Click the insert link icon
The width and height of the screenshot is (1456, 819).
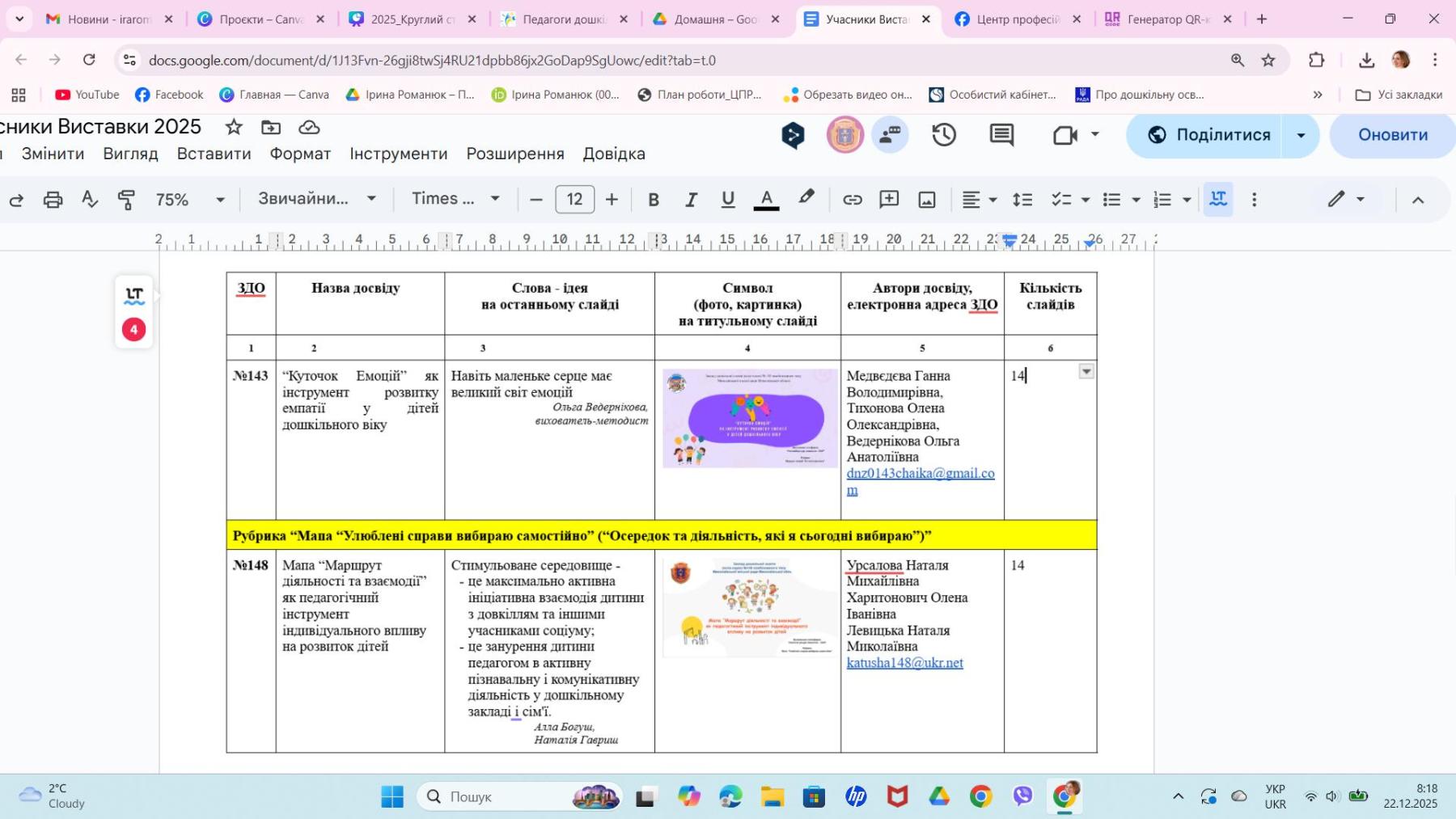tap(852, 200)
